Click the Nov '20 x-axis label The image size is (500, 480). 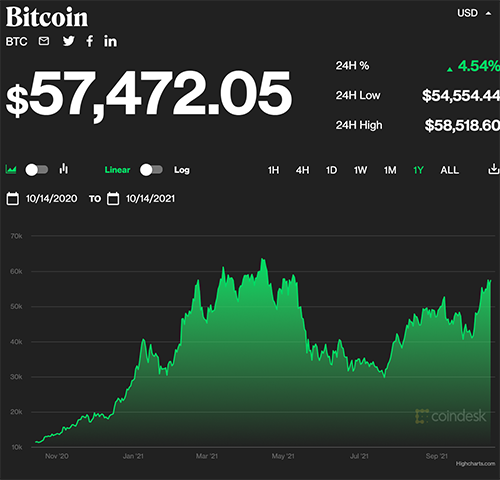[57, 456]
